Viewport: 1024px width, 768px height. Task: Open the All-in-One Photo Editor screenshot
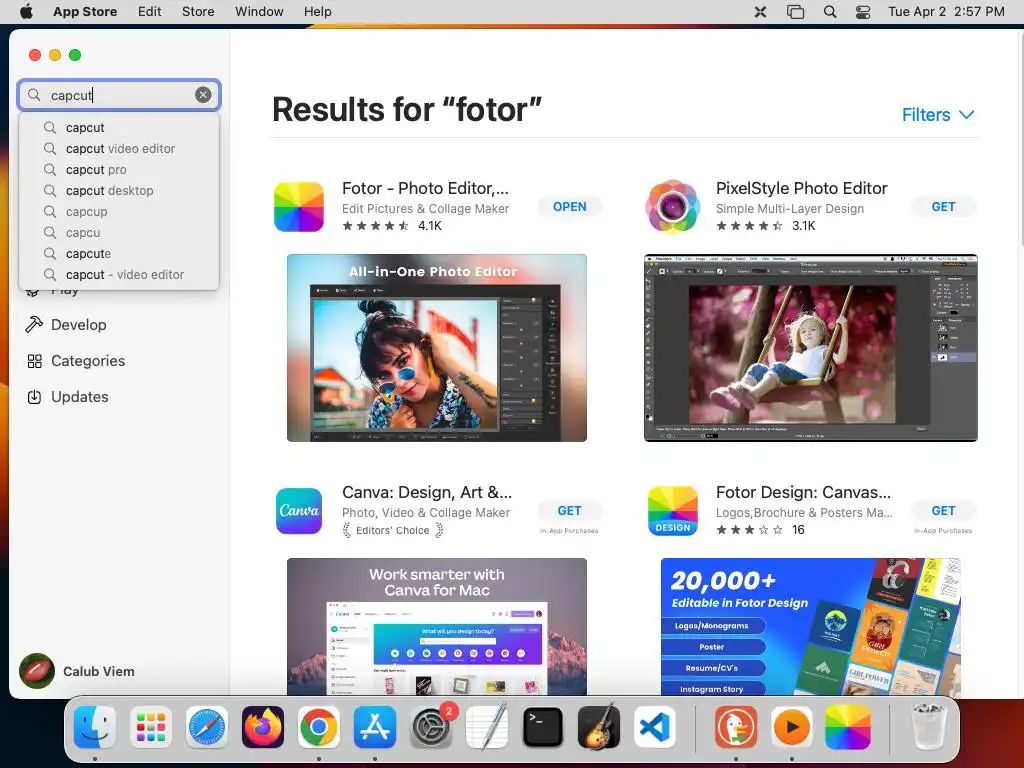click(437, 348)
